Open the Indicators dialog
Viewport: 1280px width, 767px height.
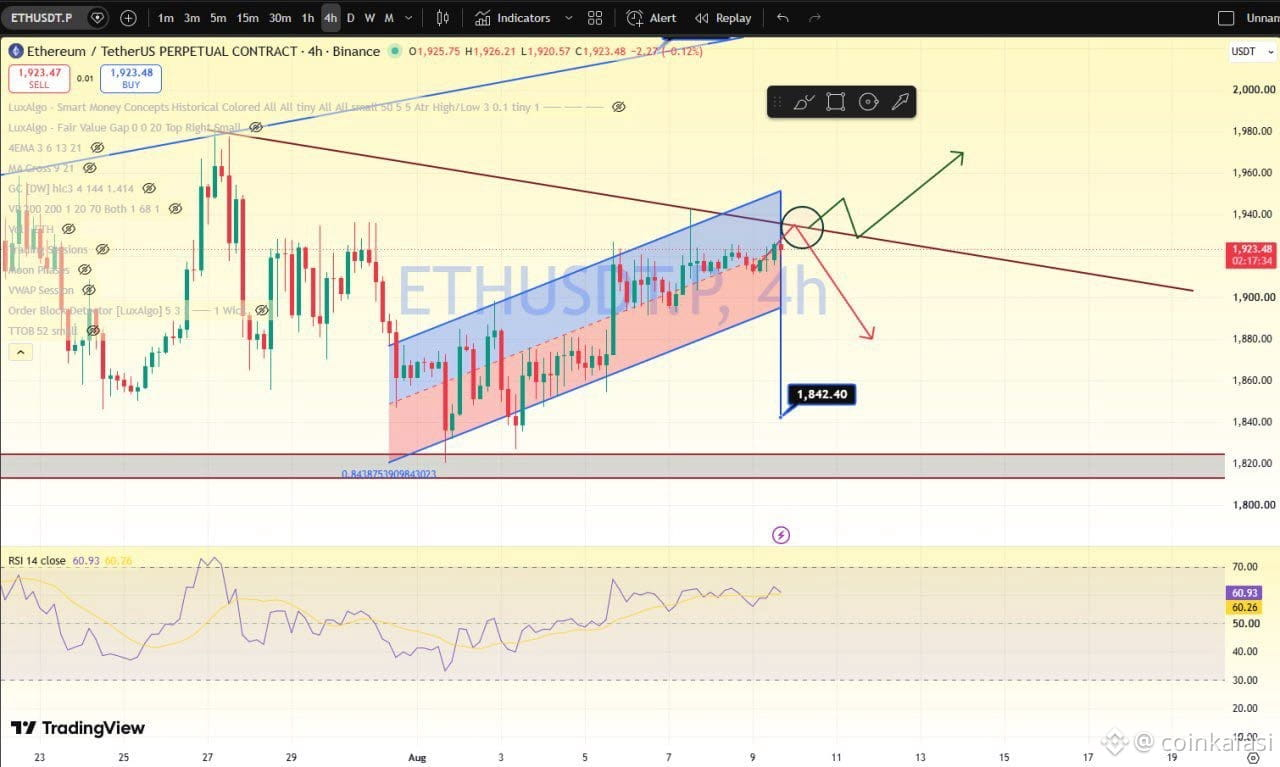pos(513,18)
